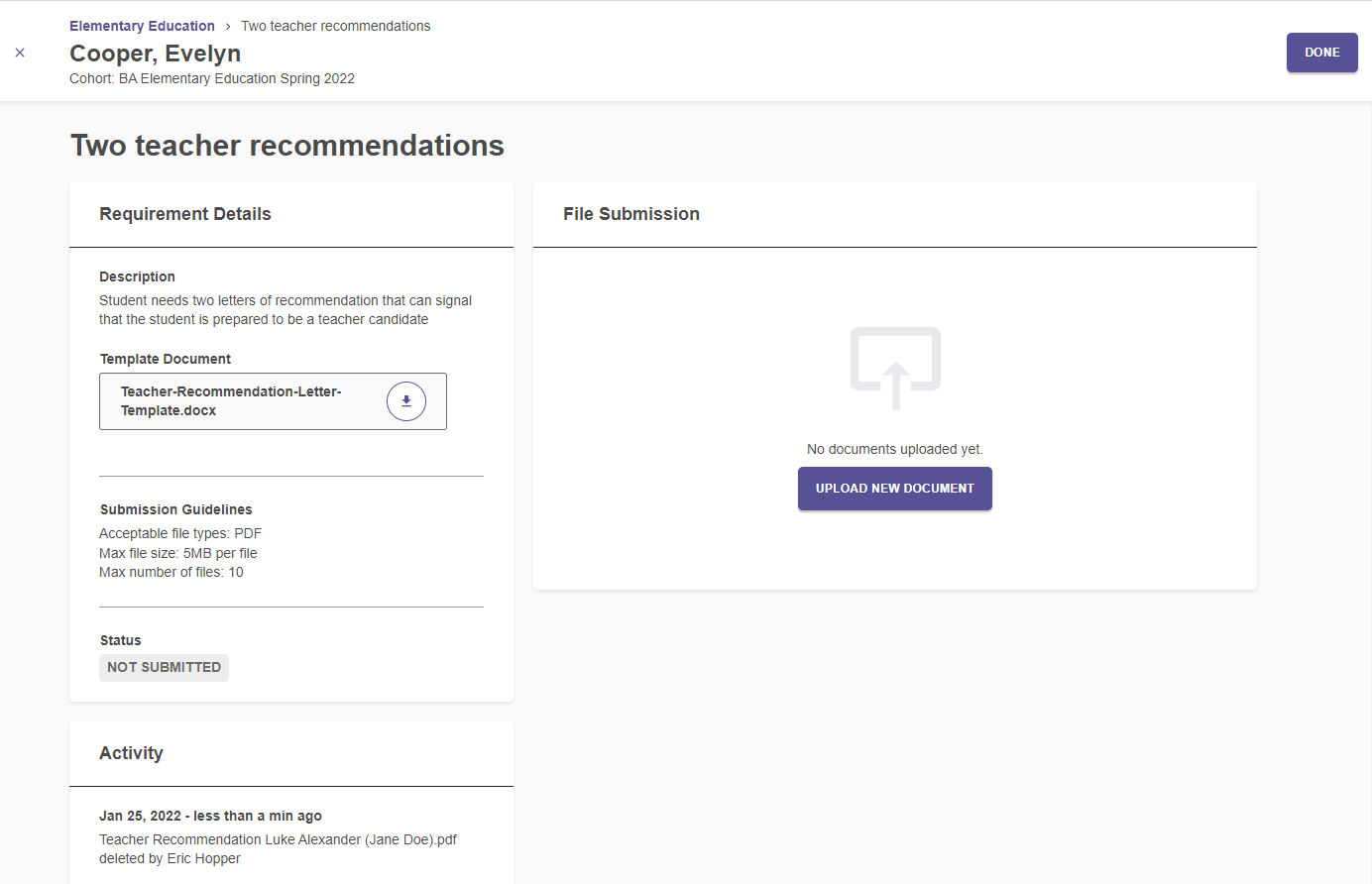The width and height of the screenshot is (1372, 884).
Task: Click the 'Two teacher recommendations' page heading
Action: 287,146
